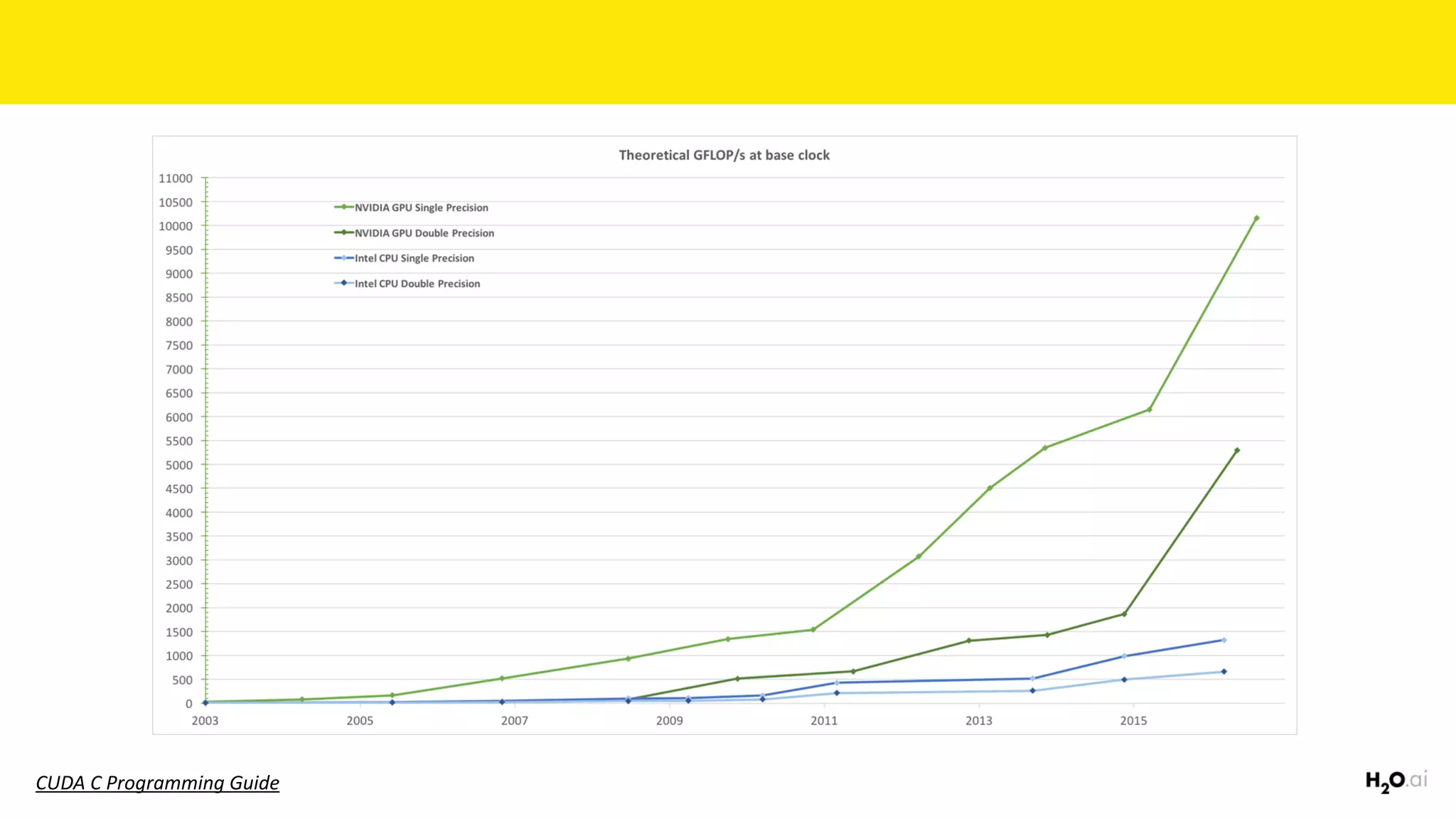Click the chart title Theoretical GFLOP/s at base clock

click(724, 155)
